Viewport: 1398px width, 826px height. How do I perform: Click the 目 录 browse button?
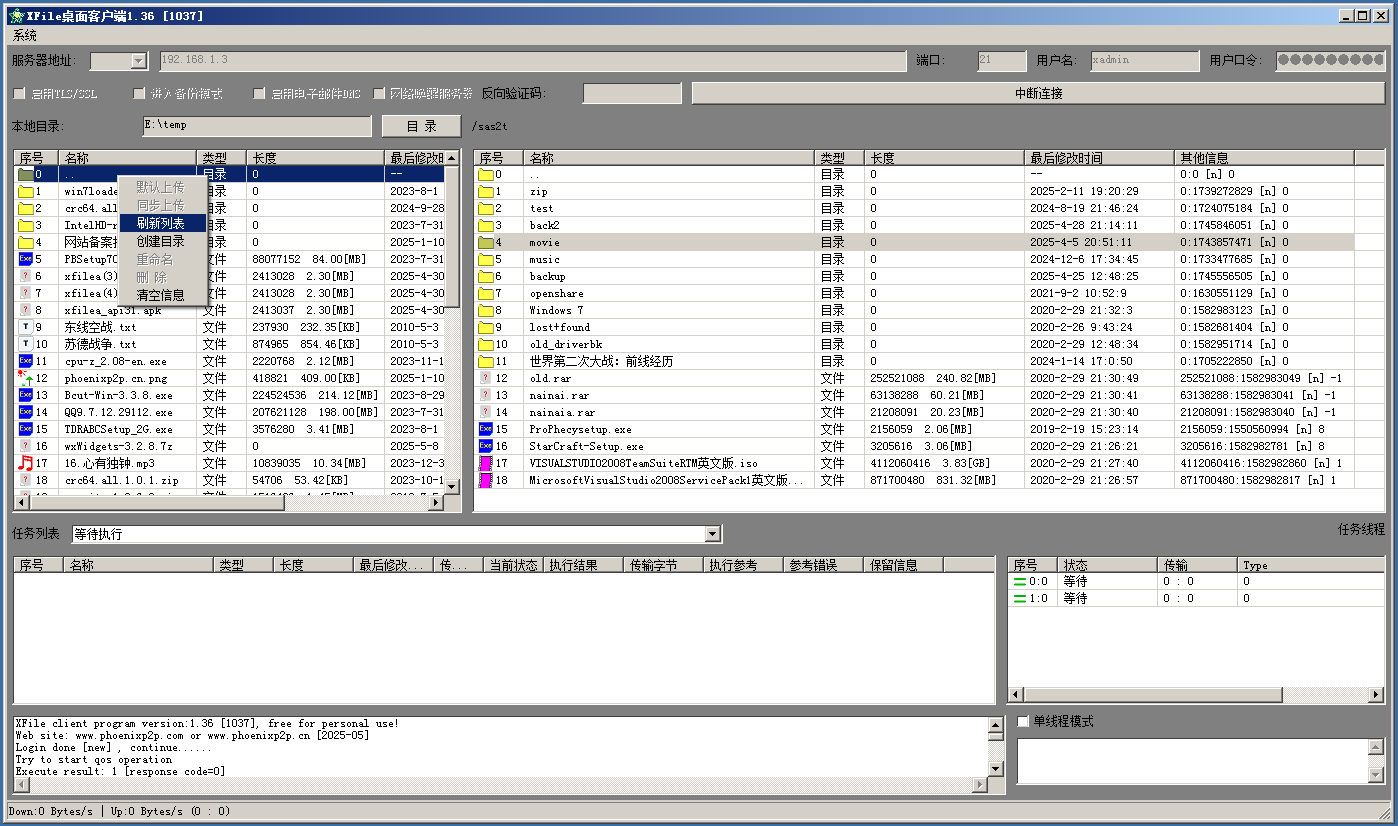421,126
